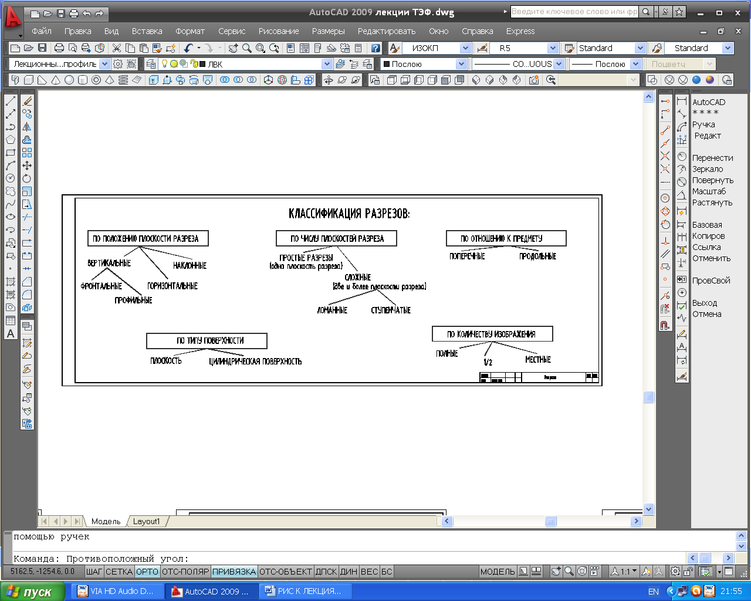Select the Spline drawing tool
This screenshot has width=751, height=601.
click(10, 204)
